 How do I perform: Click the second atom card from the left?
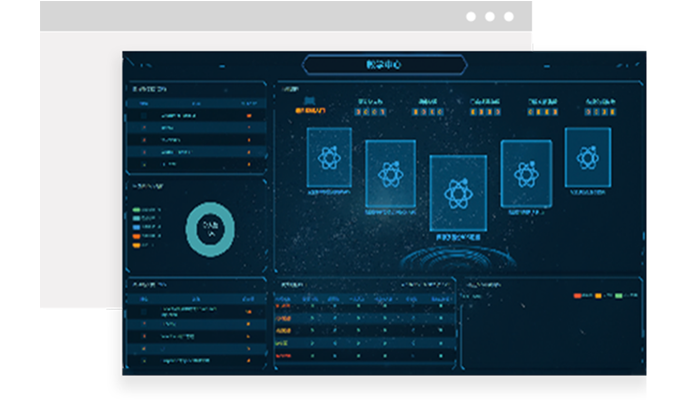click(x=390, y=174)
